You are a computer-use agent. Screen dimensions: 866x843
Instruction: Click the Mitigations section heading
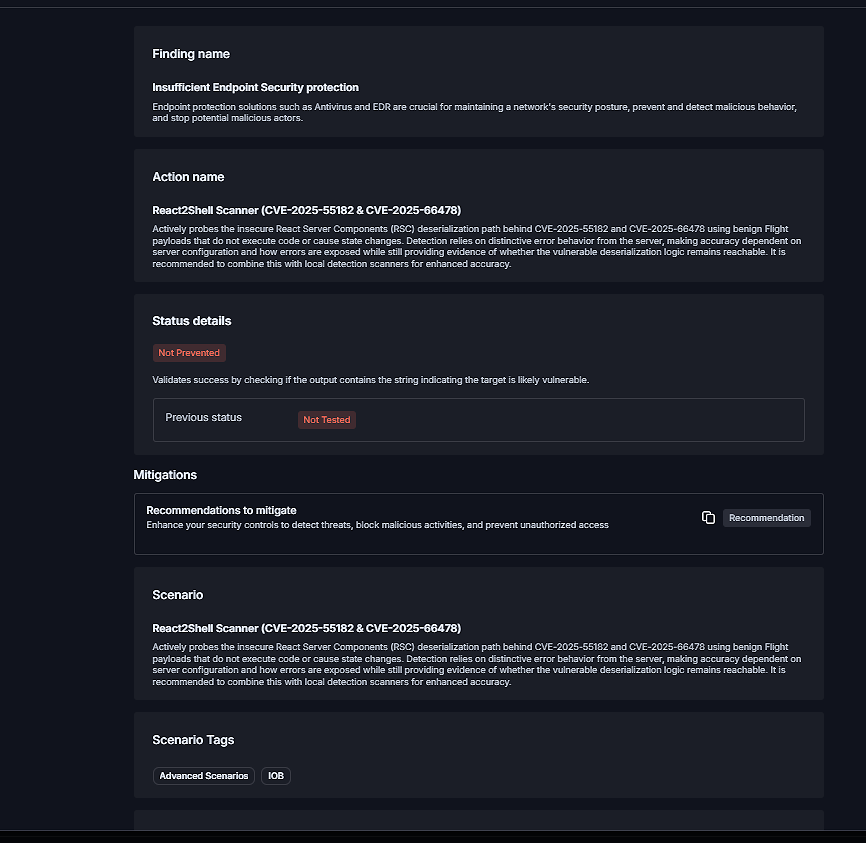coord(165,475)
